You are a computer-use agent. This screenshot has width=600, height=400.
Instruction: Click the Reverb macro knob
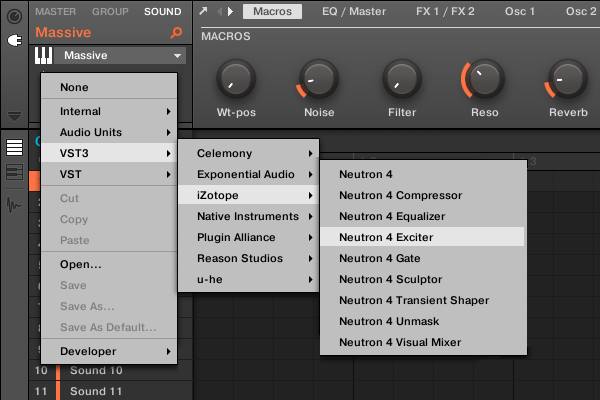click(x=567, y=79)
